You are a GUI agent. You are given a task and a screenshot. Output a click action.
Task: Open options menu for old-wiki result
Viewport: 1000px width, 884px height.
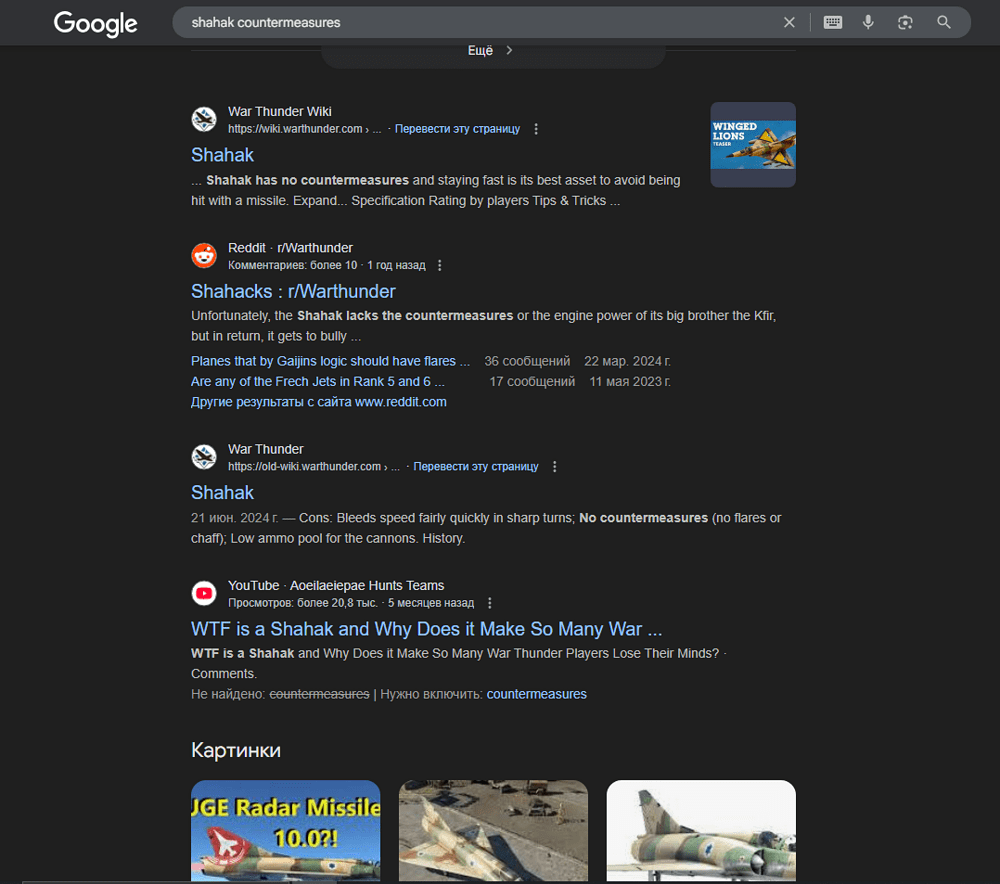(x=554, y=466)
